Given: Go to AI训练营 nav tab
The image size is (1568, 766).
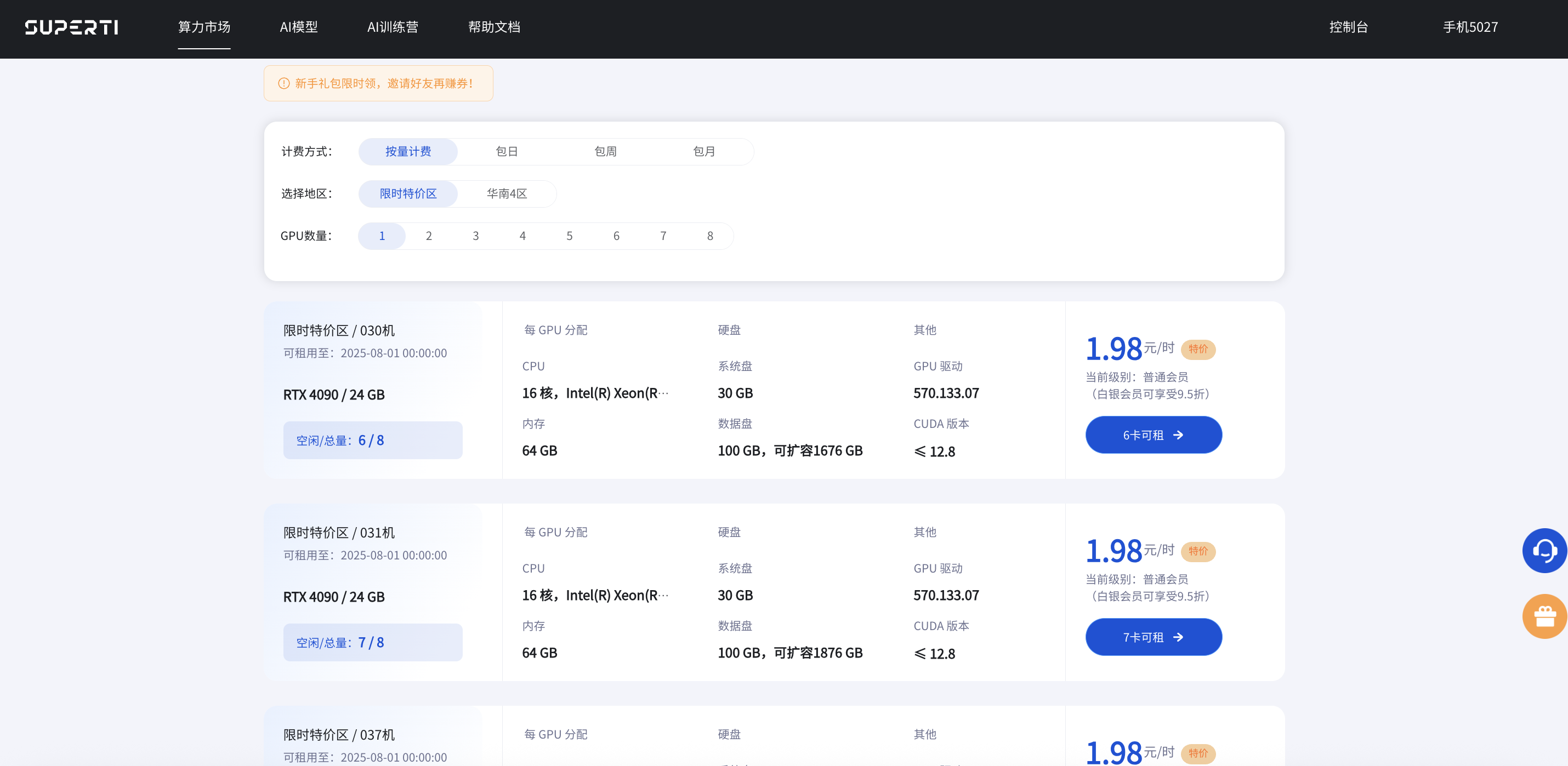Looking at the screenshot, I should [393, 27].
